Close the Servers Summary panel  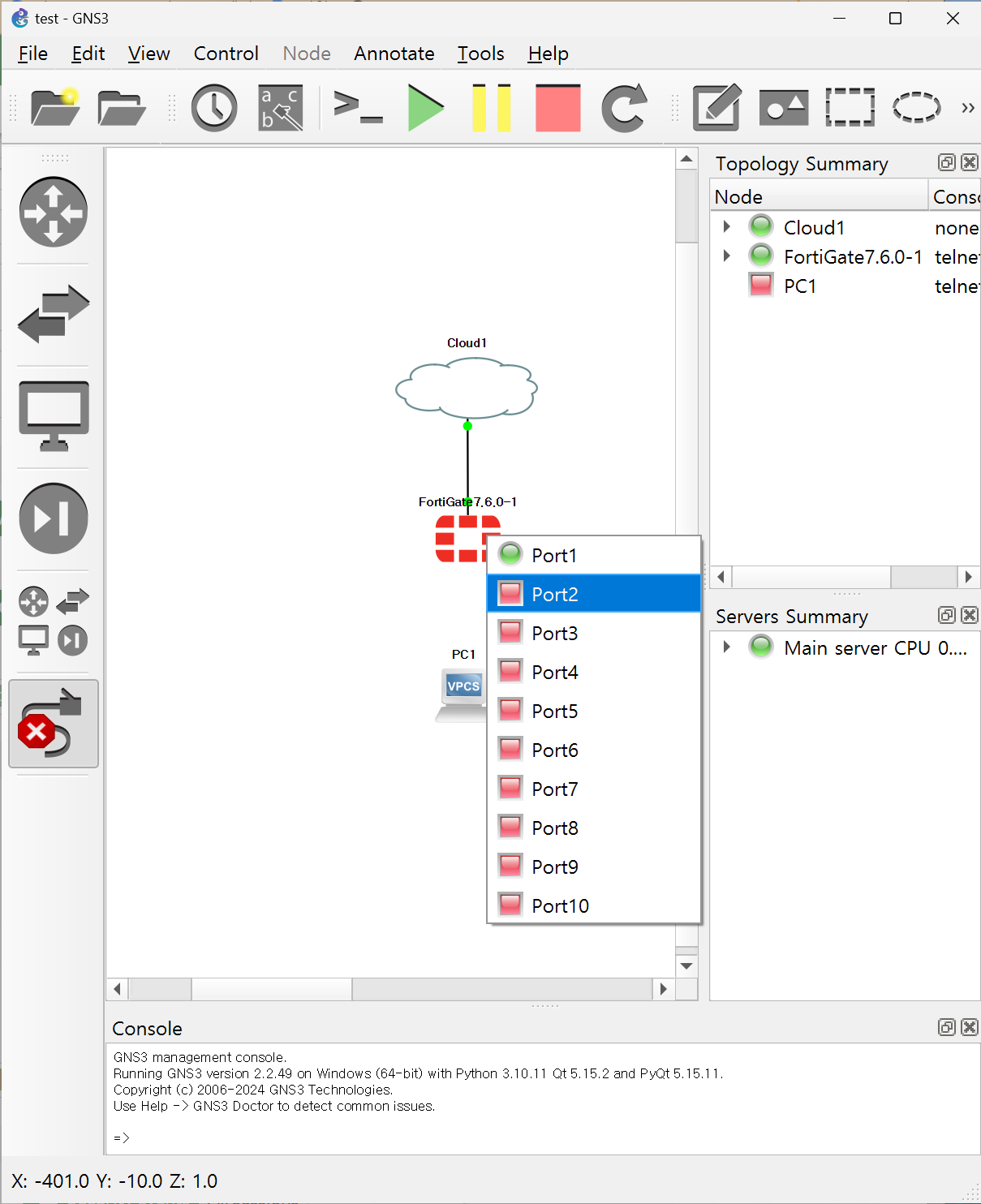click(969, 615)
